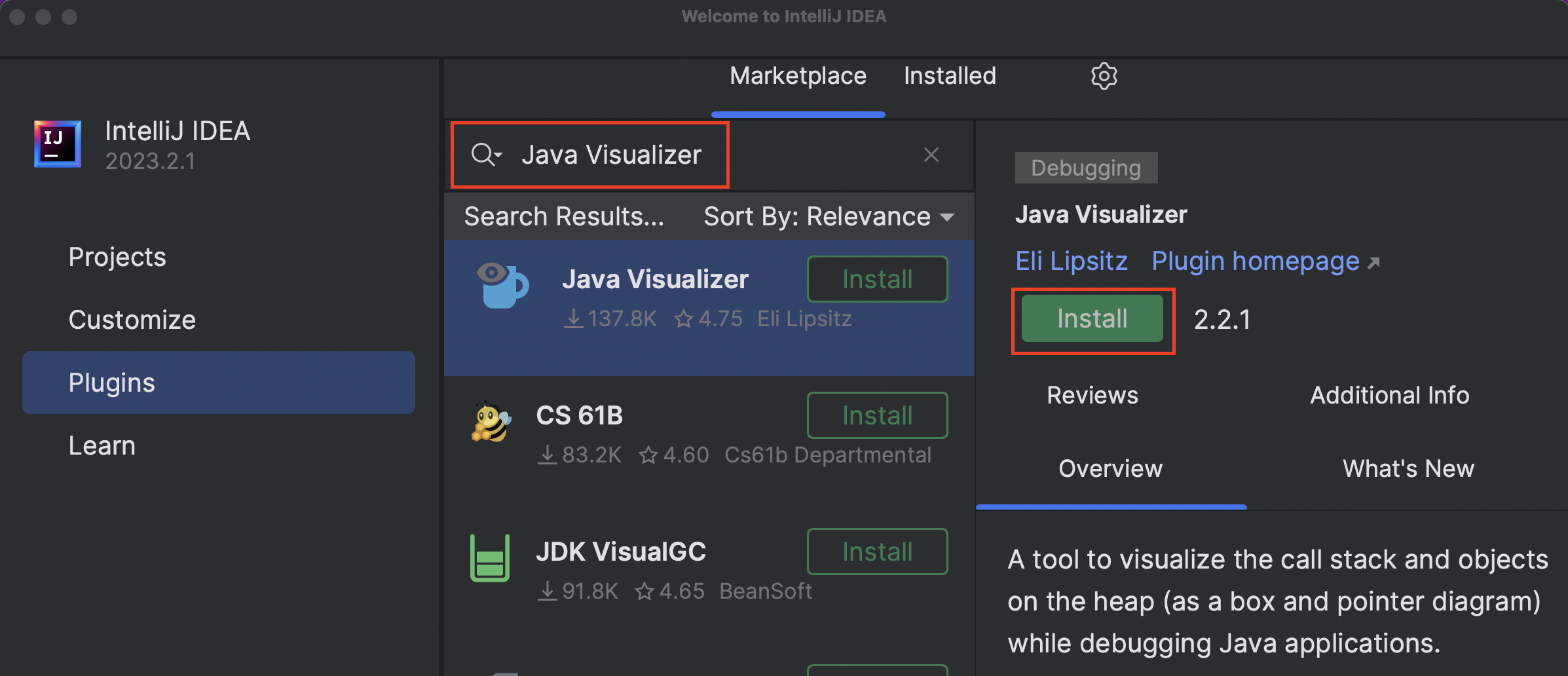Switch to the Marketplace tab
1568x676 pixels.
pos(798,75)
